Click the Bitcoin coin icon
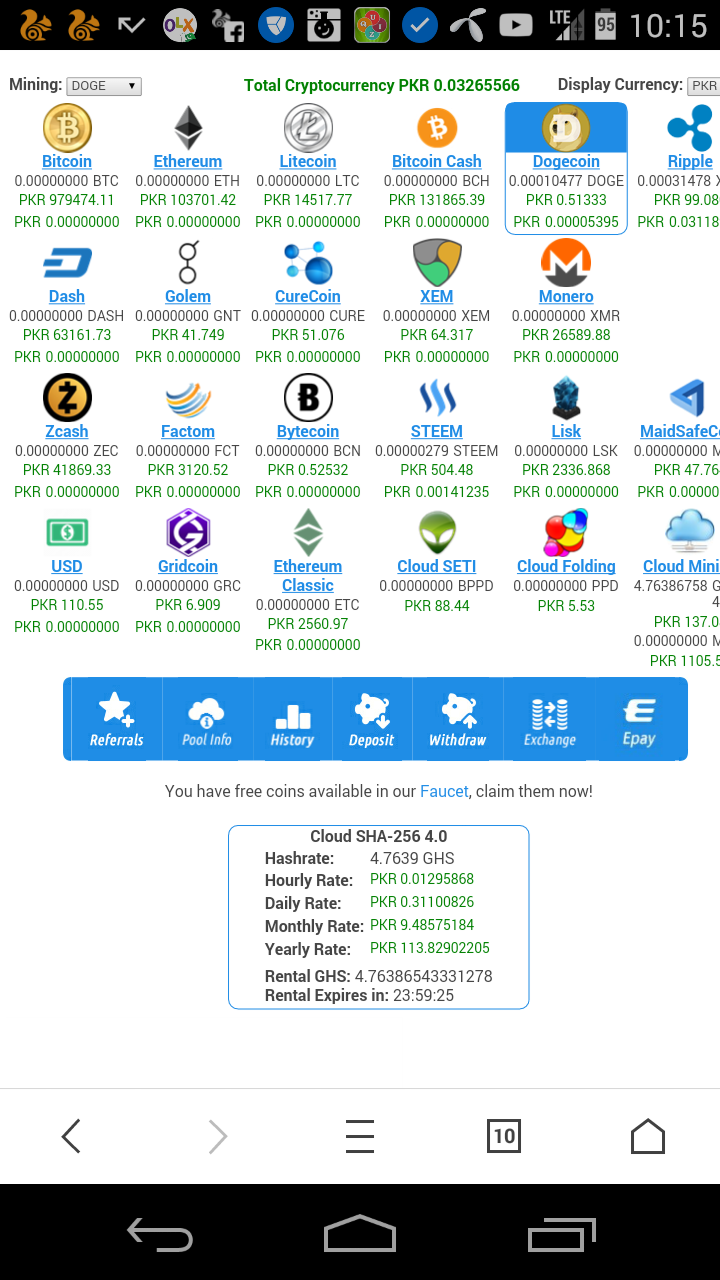 [67, 128]
